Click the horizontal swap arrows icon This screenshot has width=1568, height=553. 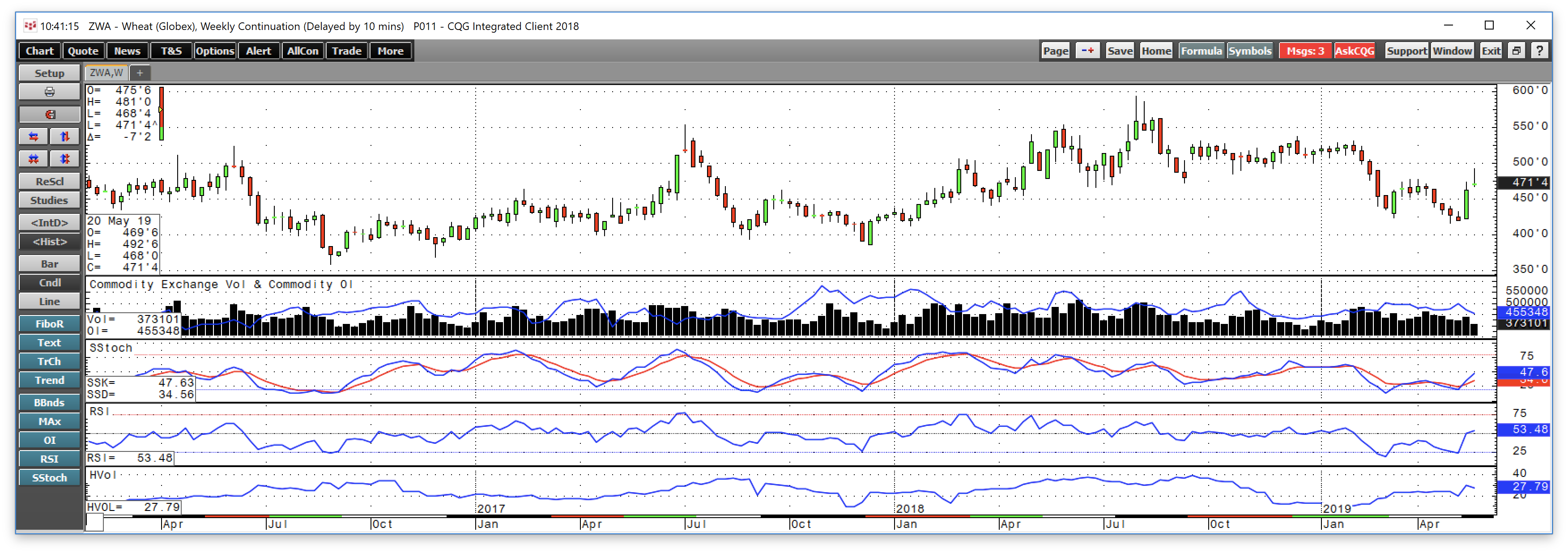[x=34, y=136]
